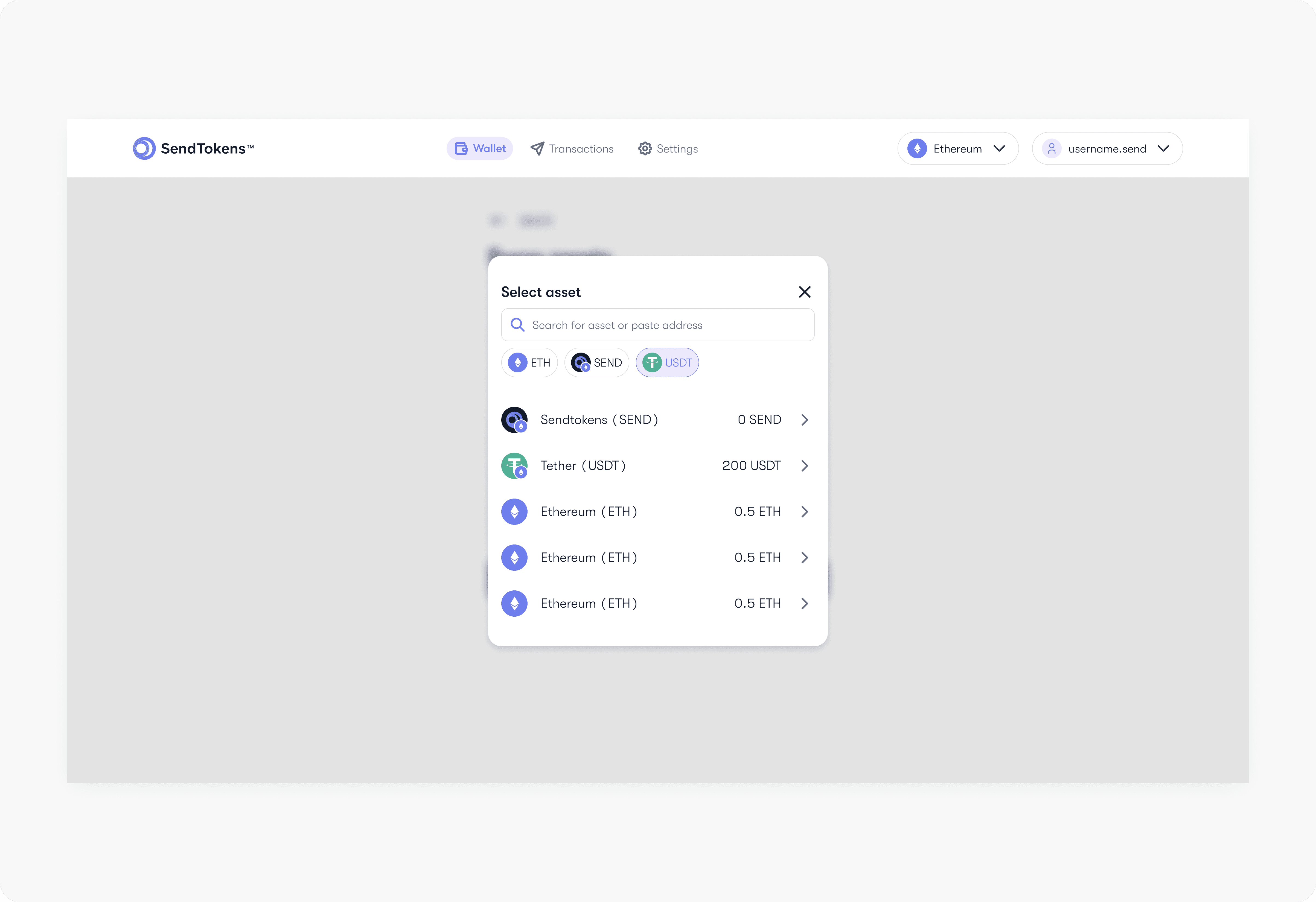Click the magnifier search icon

517,325
